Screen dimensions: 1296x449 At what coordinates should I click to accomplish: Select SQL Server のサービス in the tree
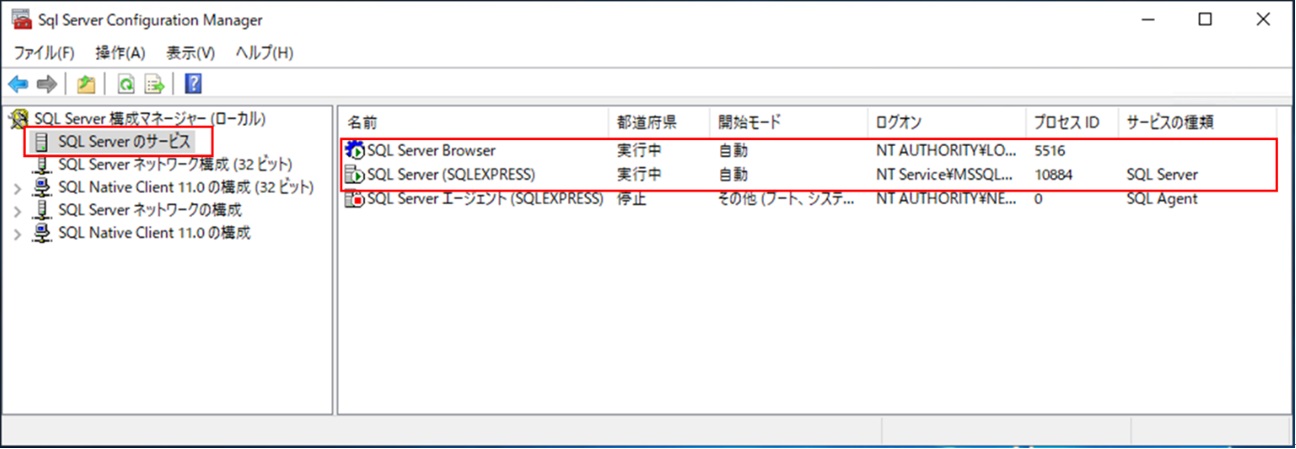[x=123, y=141]
